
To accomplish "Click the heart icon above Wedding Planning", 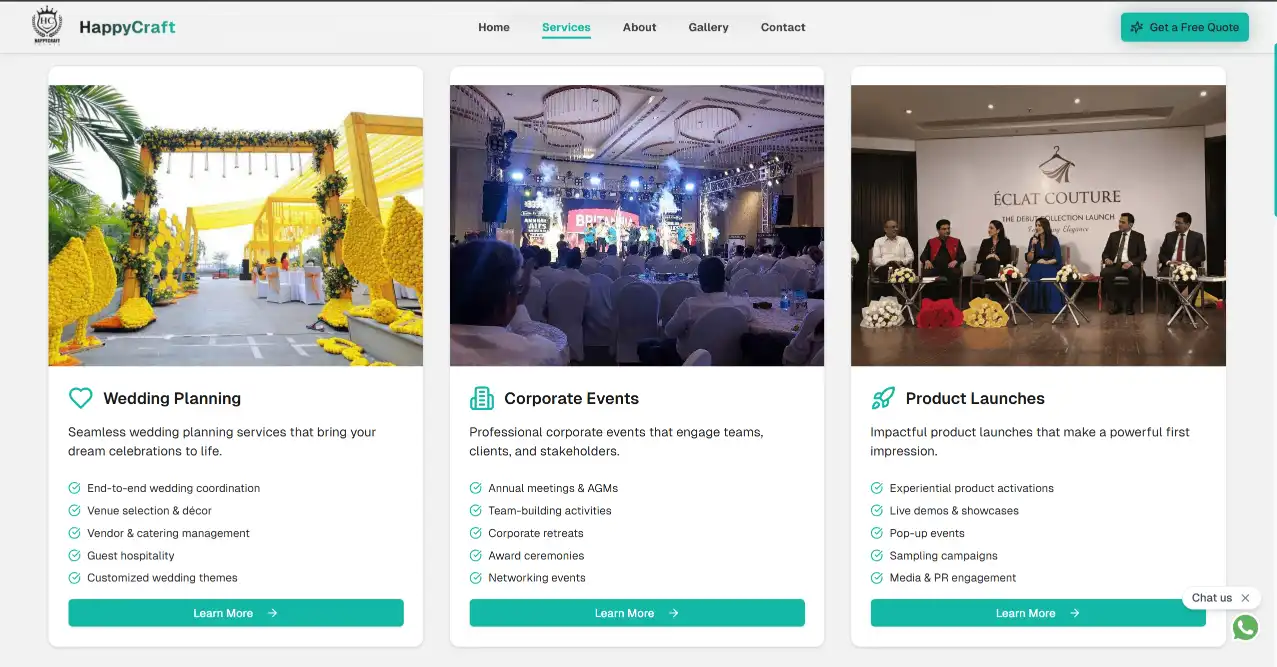I will pos(81,397).
